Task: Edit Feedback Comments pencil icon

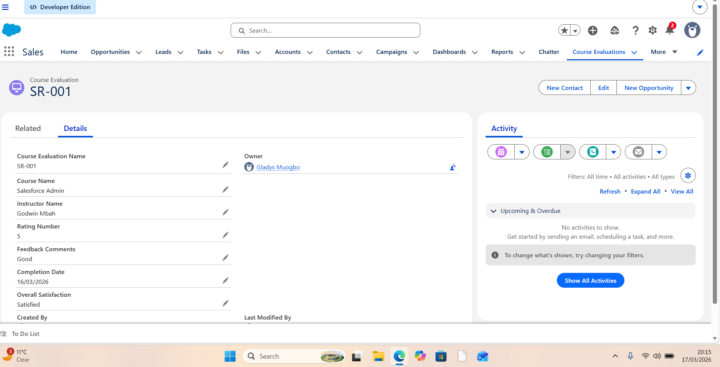Action: (225, 258)
